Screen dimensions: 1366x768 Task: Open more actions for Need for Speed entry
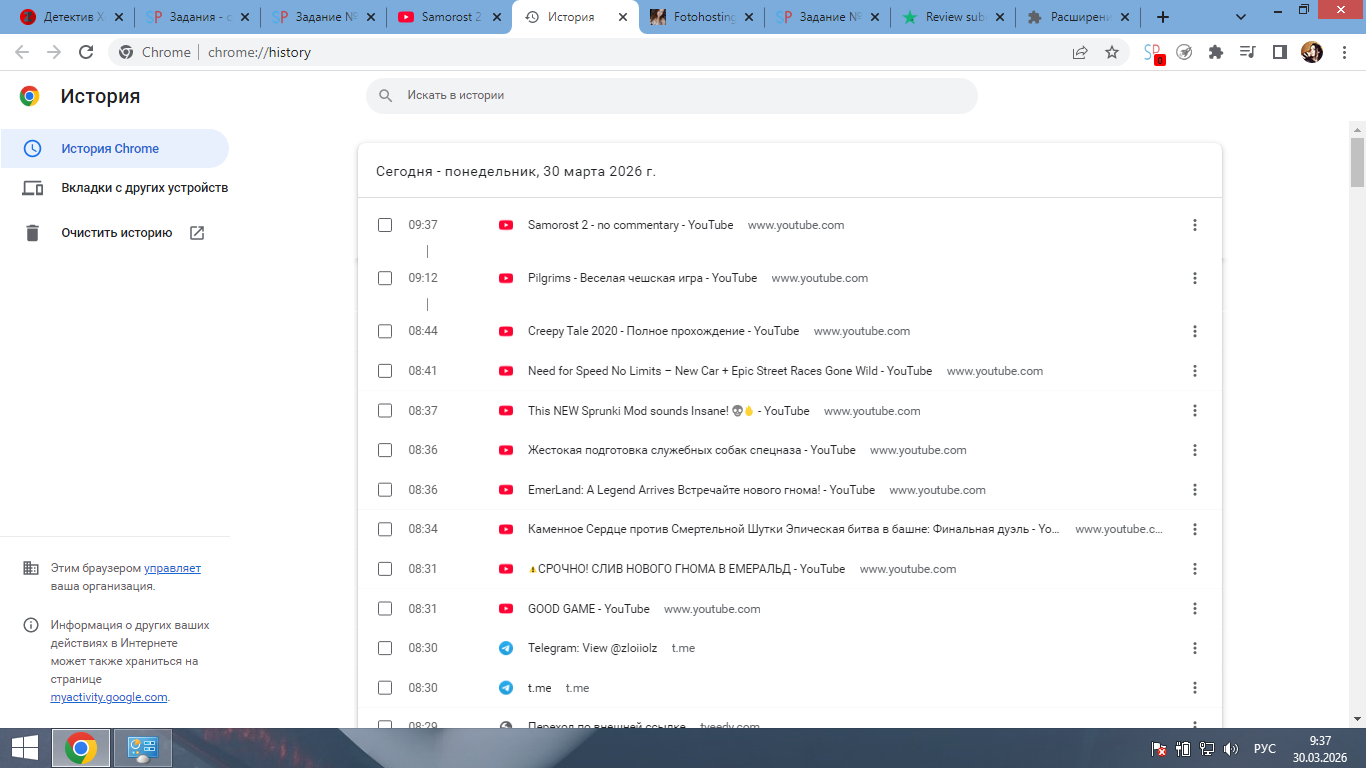pyautogui.click(x=1194, y=371)
